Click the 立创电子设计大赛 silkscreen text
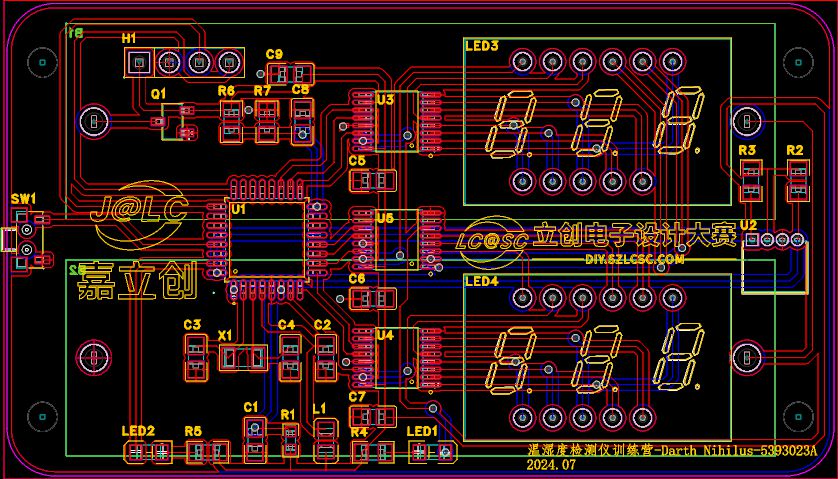The width and height of the screenshot is (838, 479). coord(635,236)
